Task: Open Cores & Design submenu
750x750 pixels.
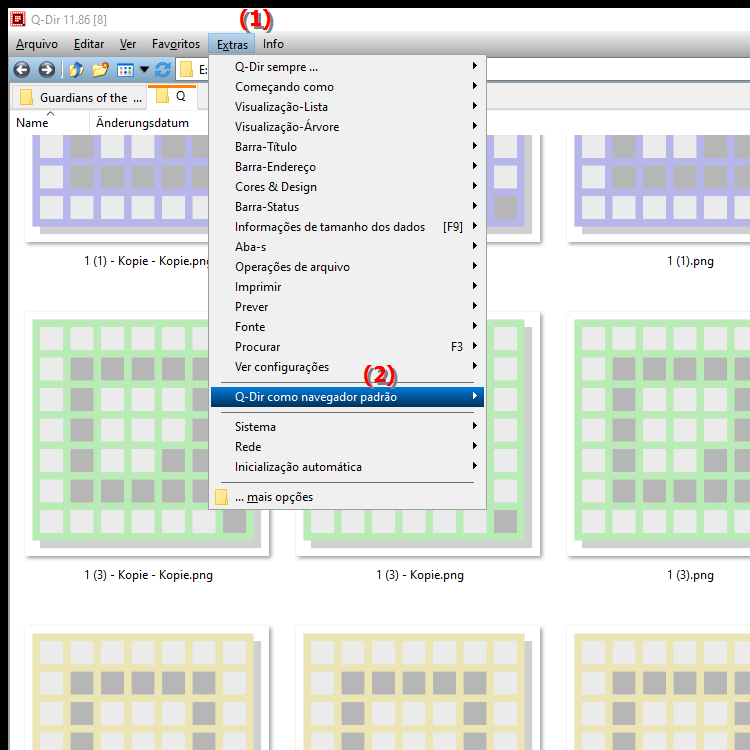Action: [x=347, y=187]
